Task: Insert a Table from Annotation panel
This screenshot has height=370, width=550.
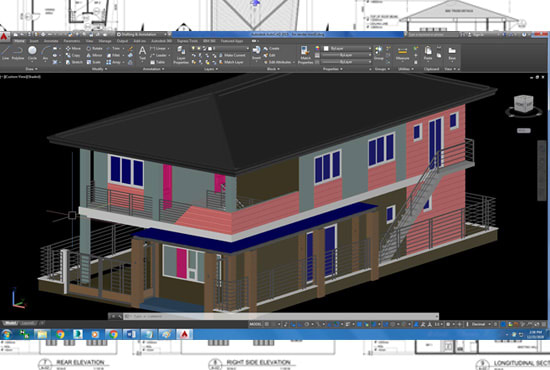Action: [157, 62]
